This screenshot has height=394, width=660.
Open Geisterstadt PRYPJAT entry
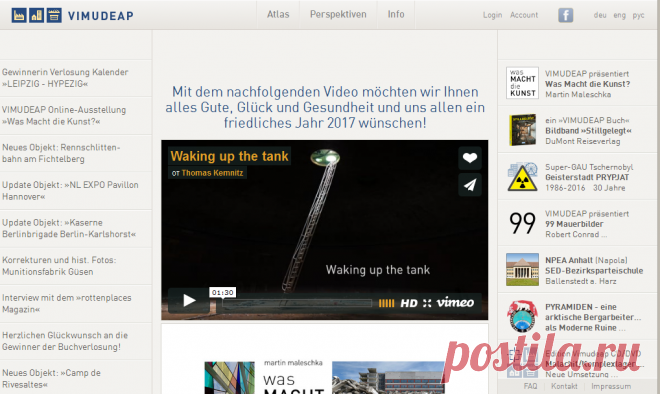(x=589, y=178)
